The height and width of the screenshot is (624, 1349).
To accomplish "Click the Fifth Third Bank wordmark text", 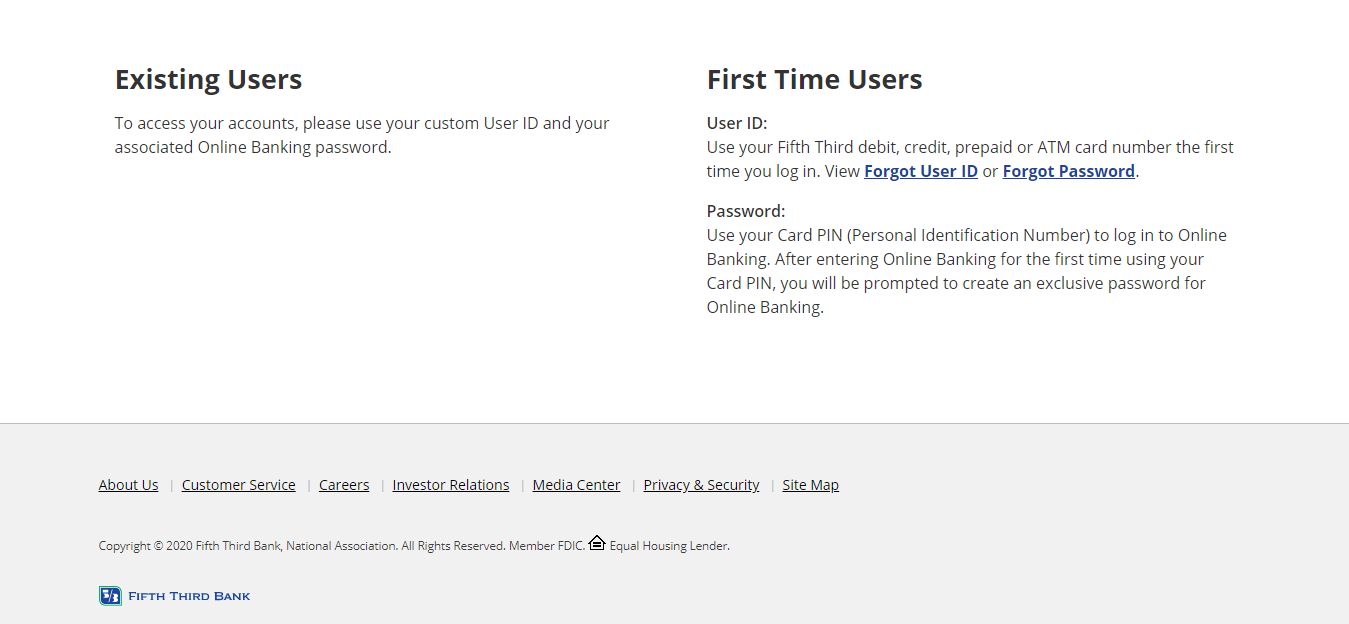I will click(x=189, y=596).
